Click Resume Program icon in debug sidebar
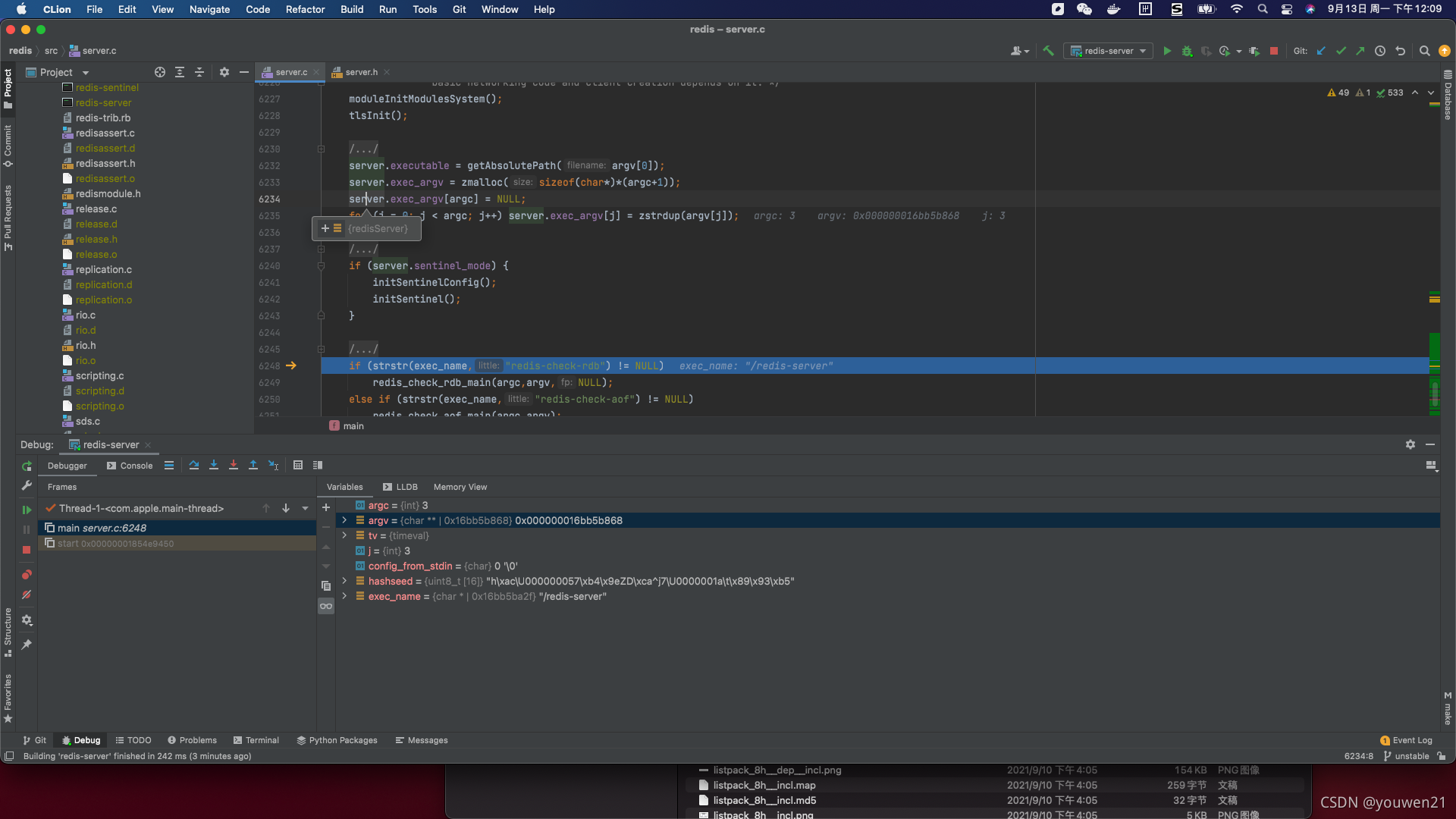 tap(27, 510)
